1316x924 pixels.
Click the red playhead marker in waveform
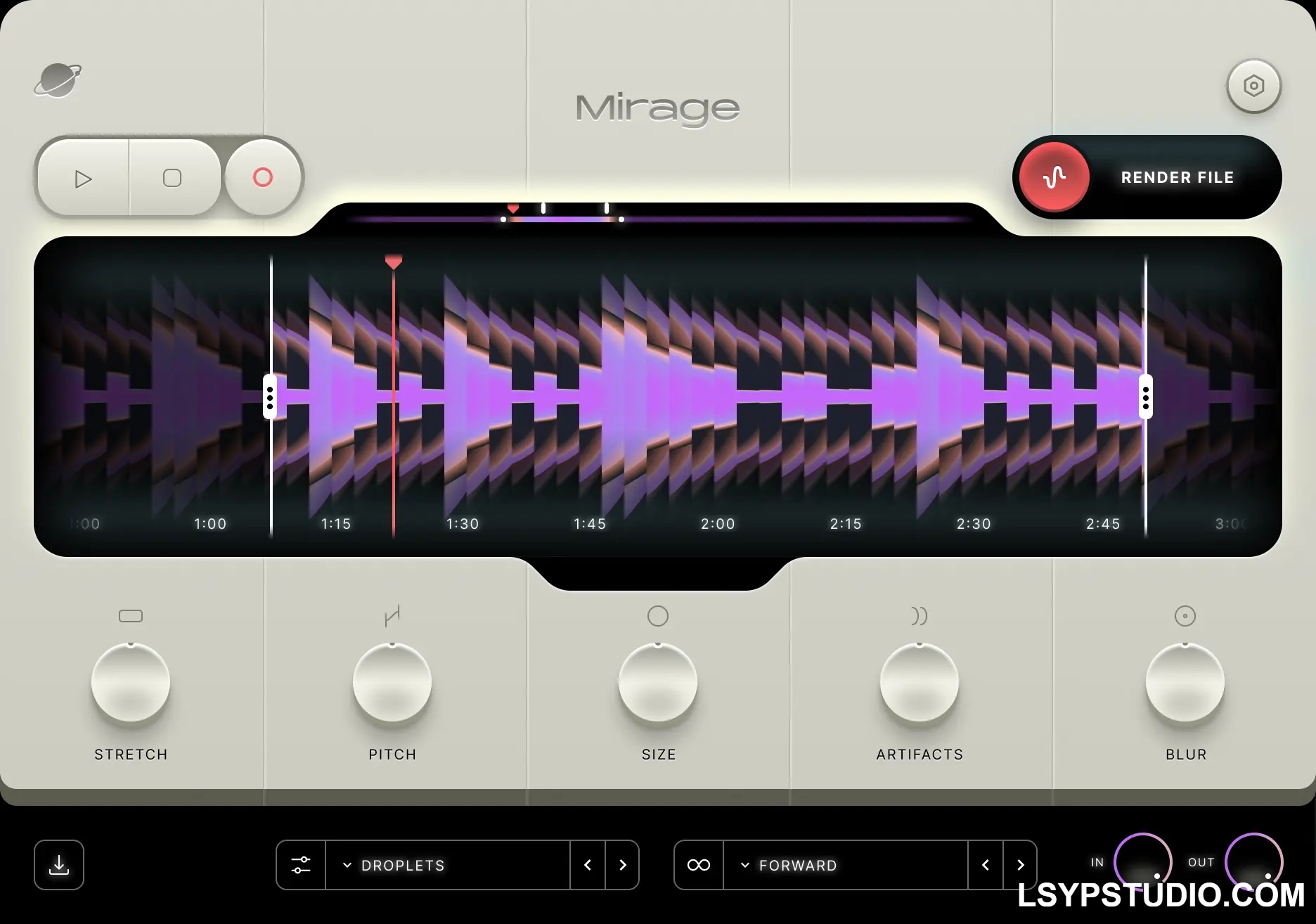(x=394, y=262)
